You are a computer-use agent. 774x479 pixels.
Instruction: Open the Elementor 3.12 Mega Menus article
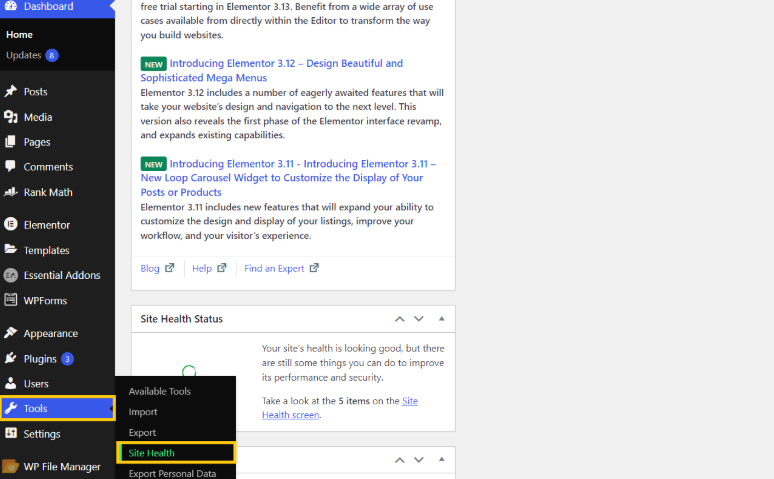[x=285, y=63]
